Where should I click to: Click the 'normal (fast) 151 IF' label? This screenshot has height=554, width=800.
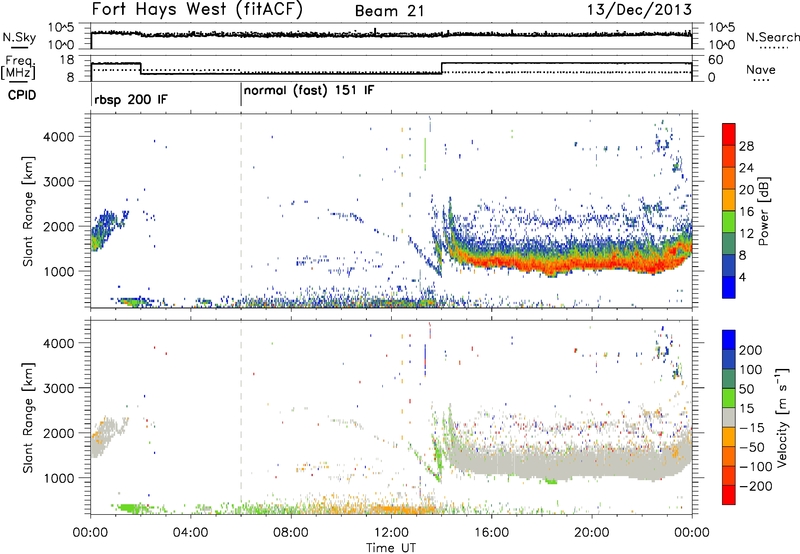(309, 91)
